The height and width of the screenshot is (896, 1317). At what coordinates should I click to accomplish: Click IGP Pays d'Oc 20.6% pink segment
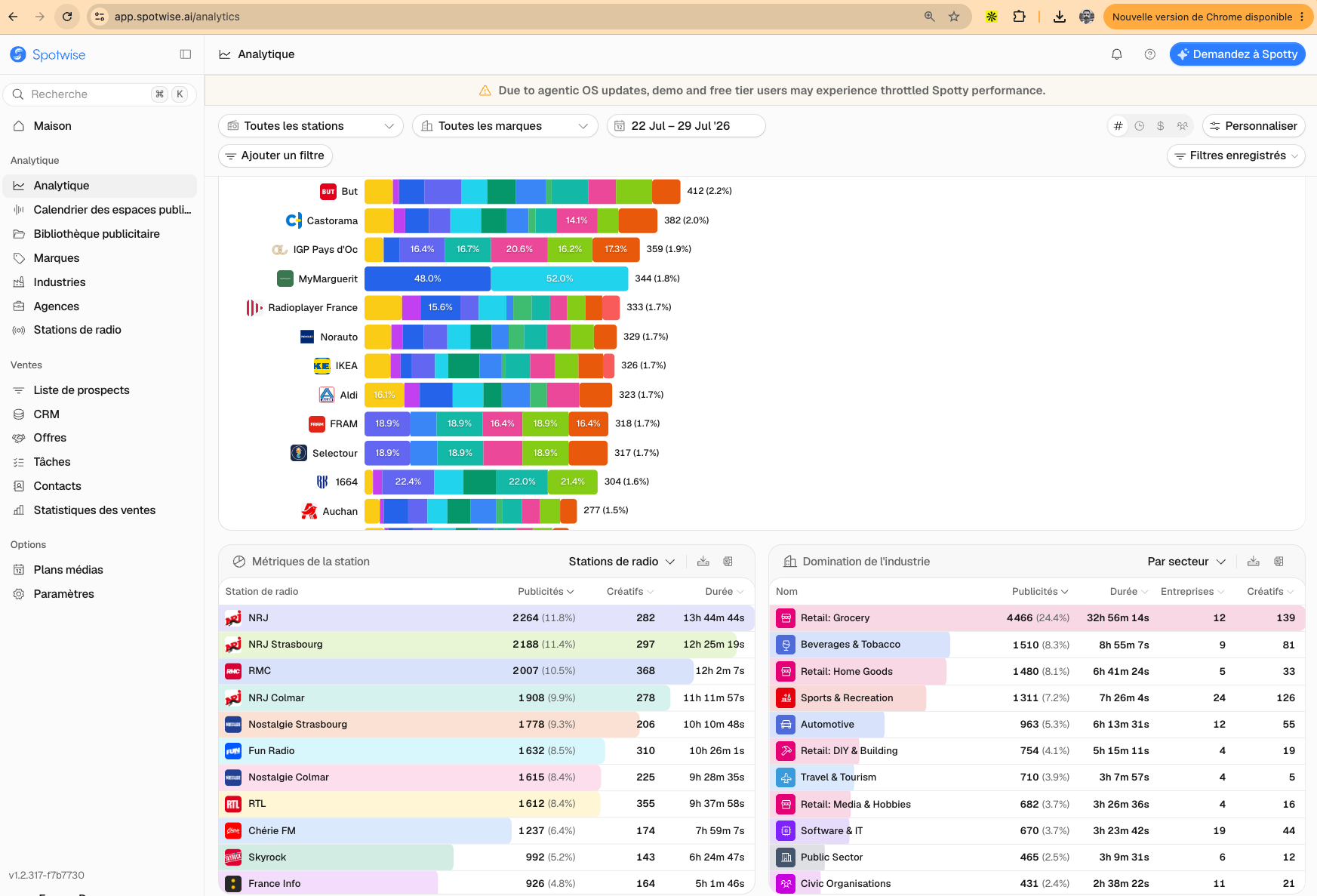click(x=519, y=249)
